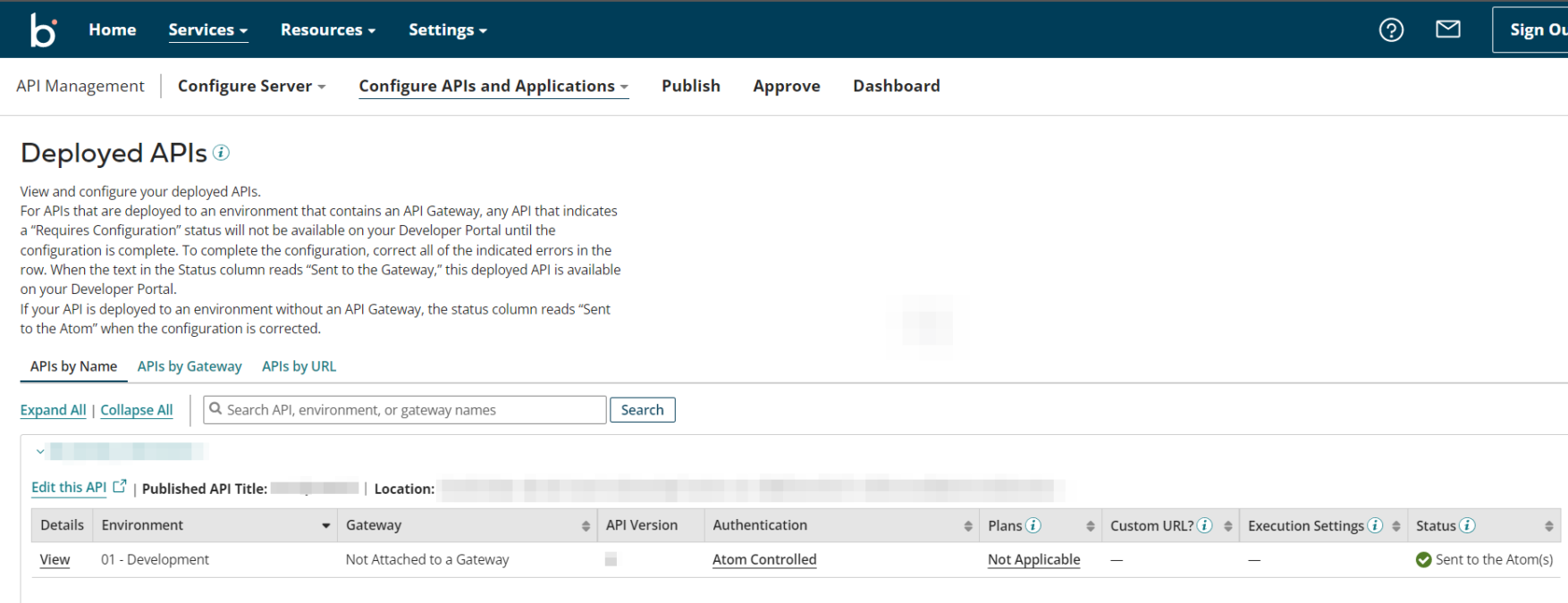The height and width of the screenshot is (603, 1568).
Task: Click info icon beside Deployed APIs heading
Action: tap(221, 153)
